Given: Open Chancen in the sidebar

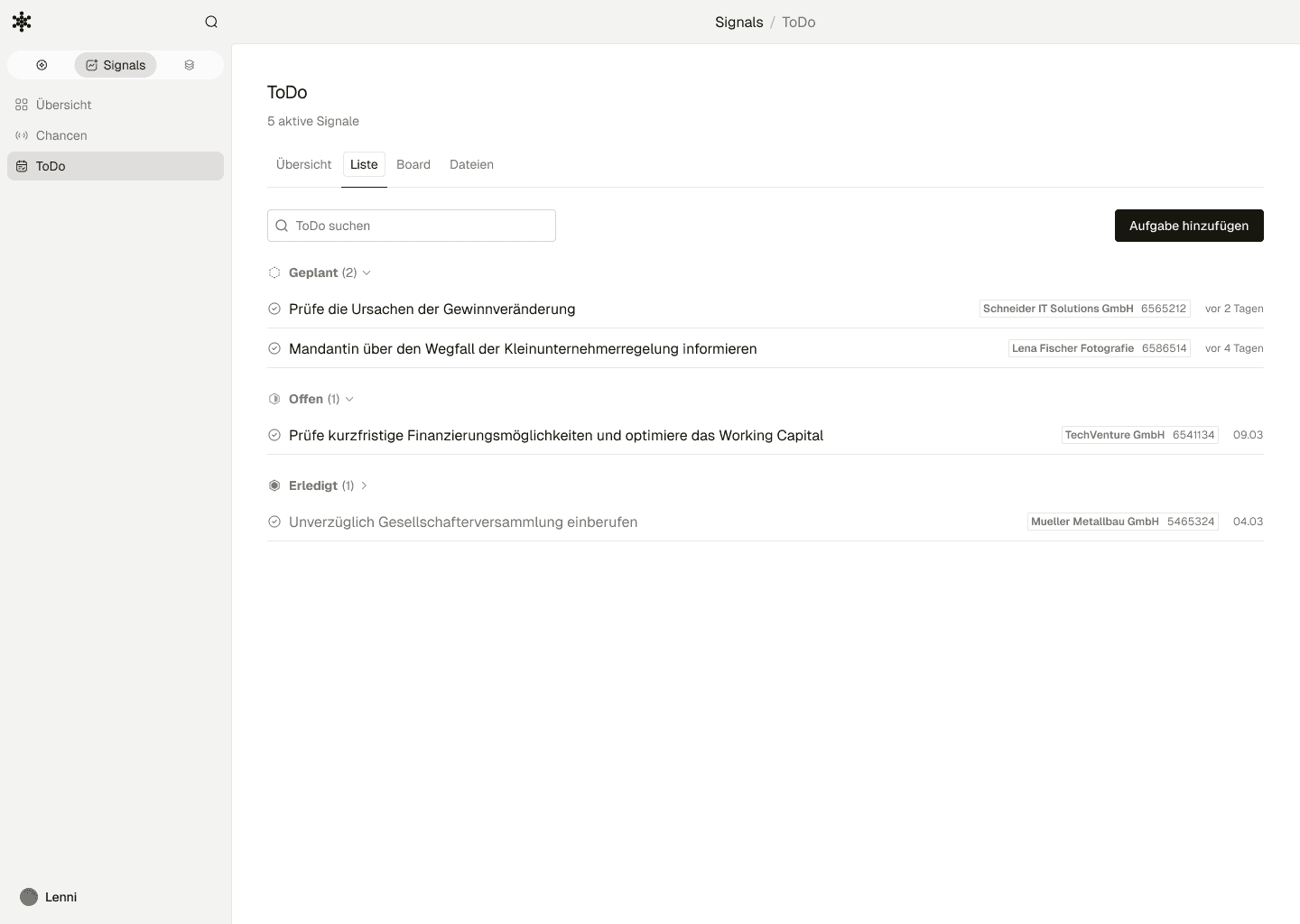Looking at the screenshot, I should 116,135.
